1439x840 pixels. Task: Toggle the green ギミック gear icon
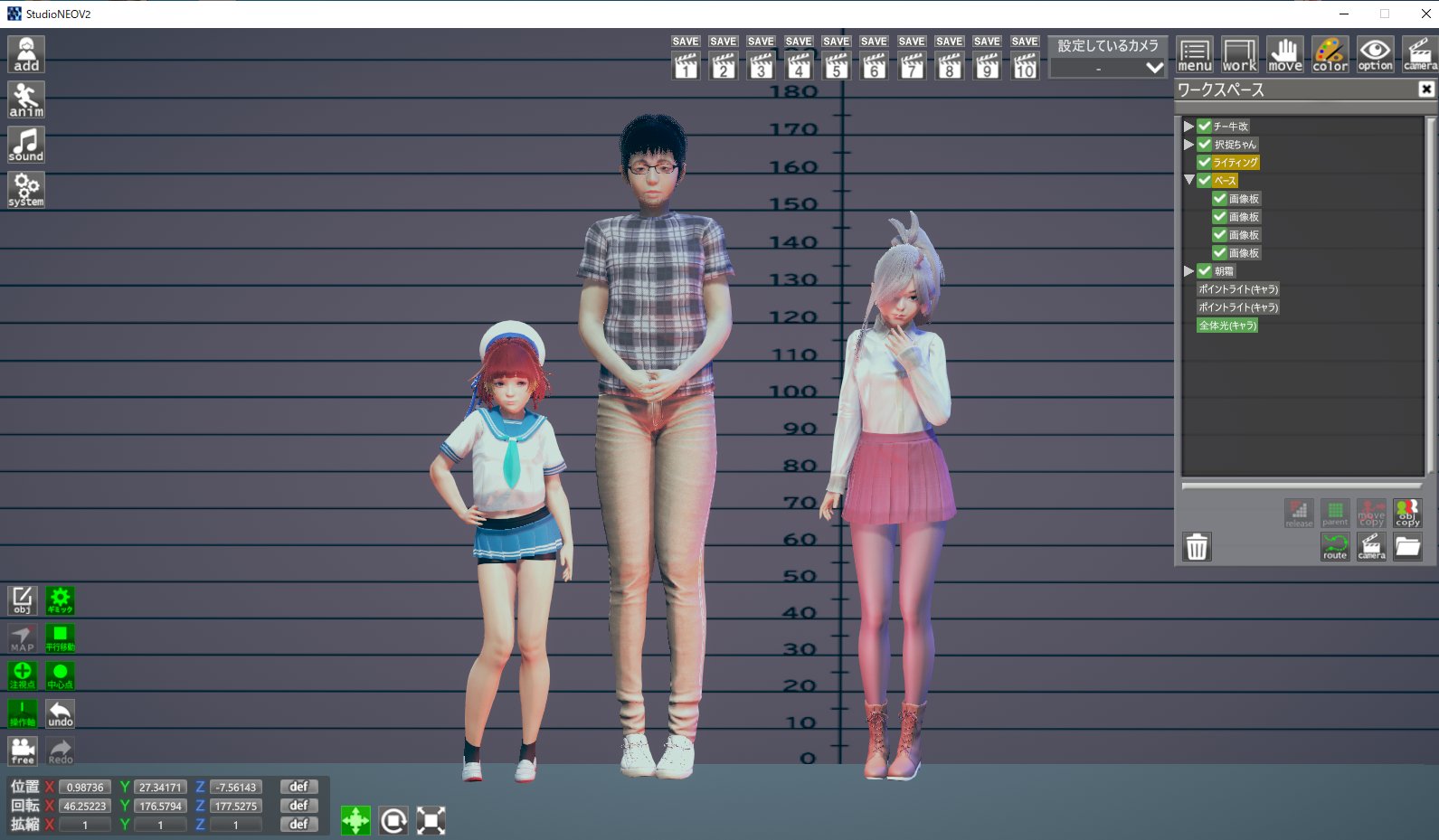[61, 600]
